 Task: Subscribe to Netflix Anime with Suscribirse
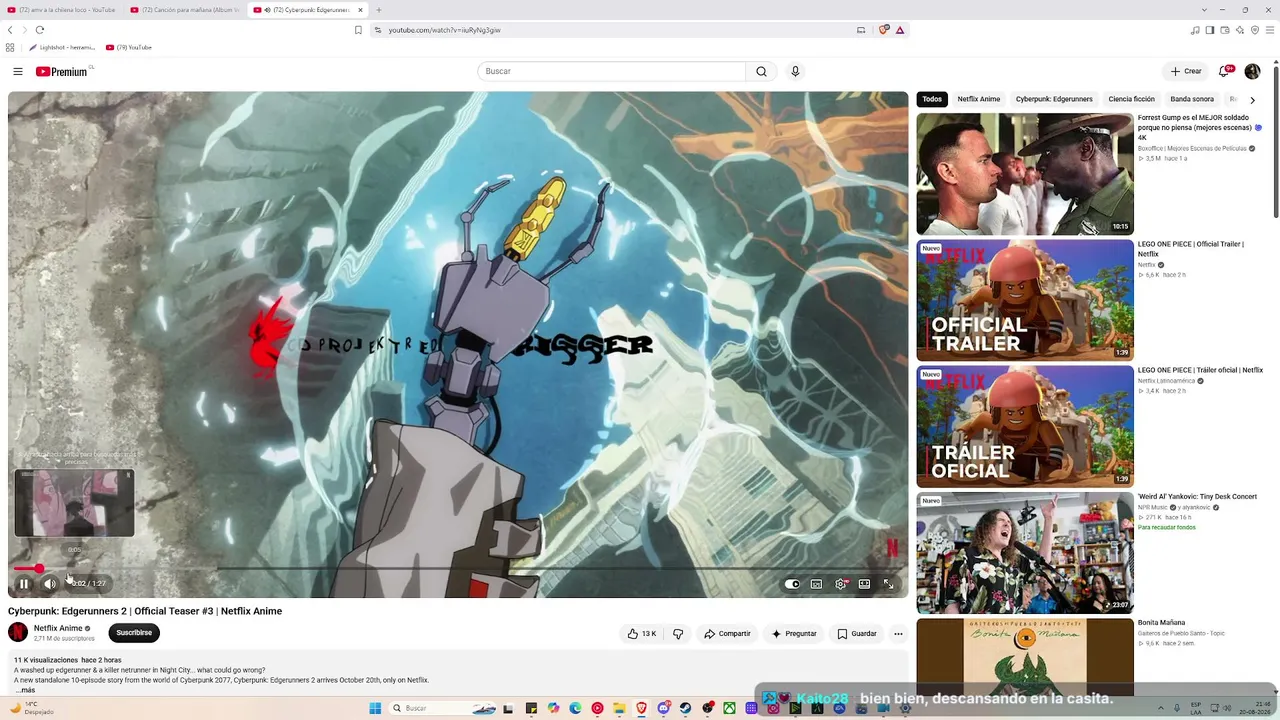pos(134,632)
